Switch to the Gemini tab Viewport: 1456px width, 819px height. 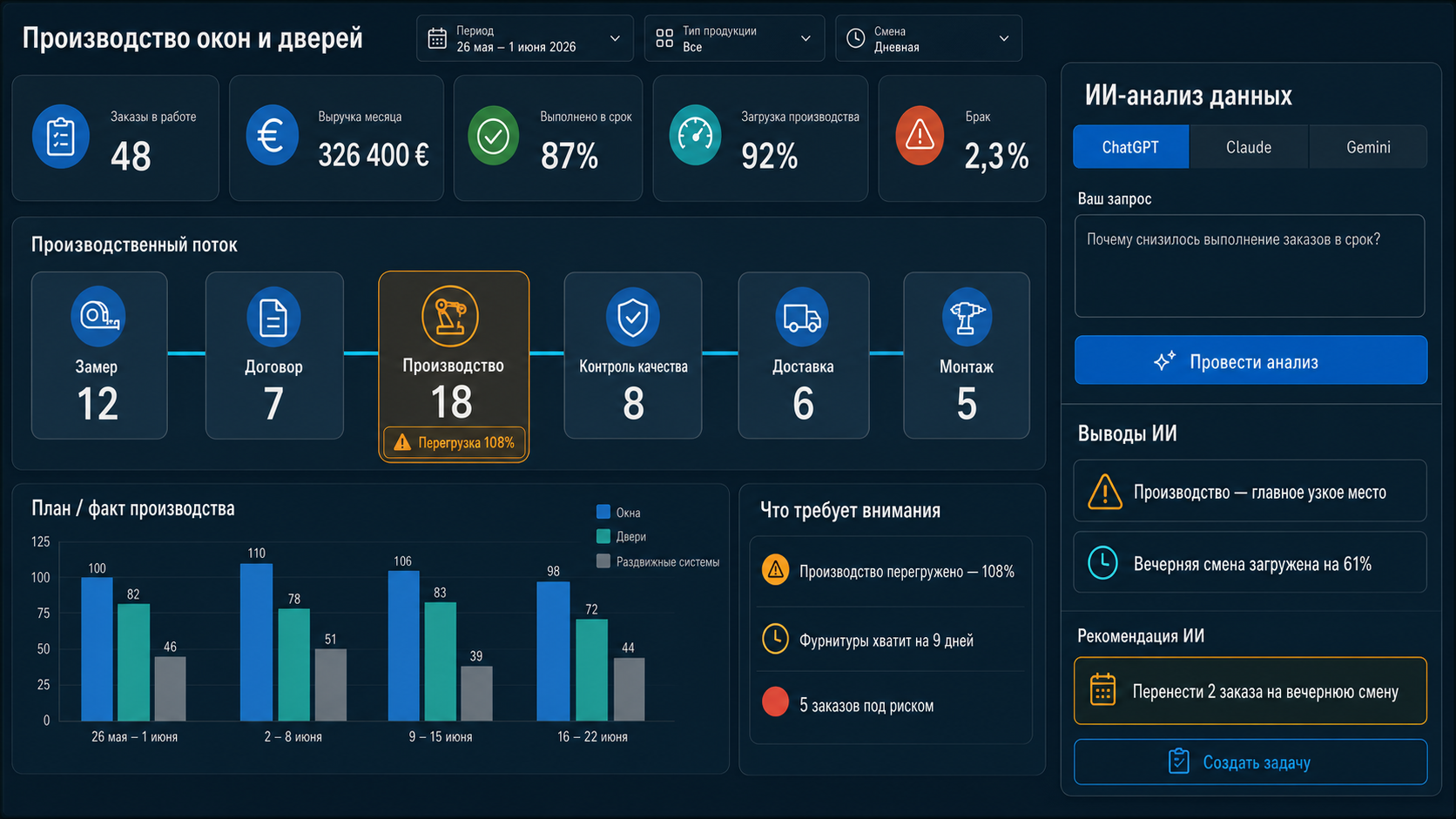click(1368, 147)
